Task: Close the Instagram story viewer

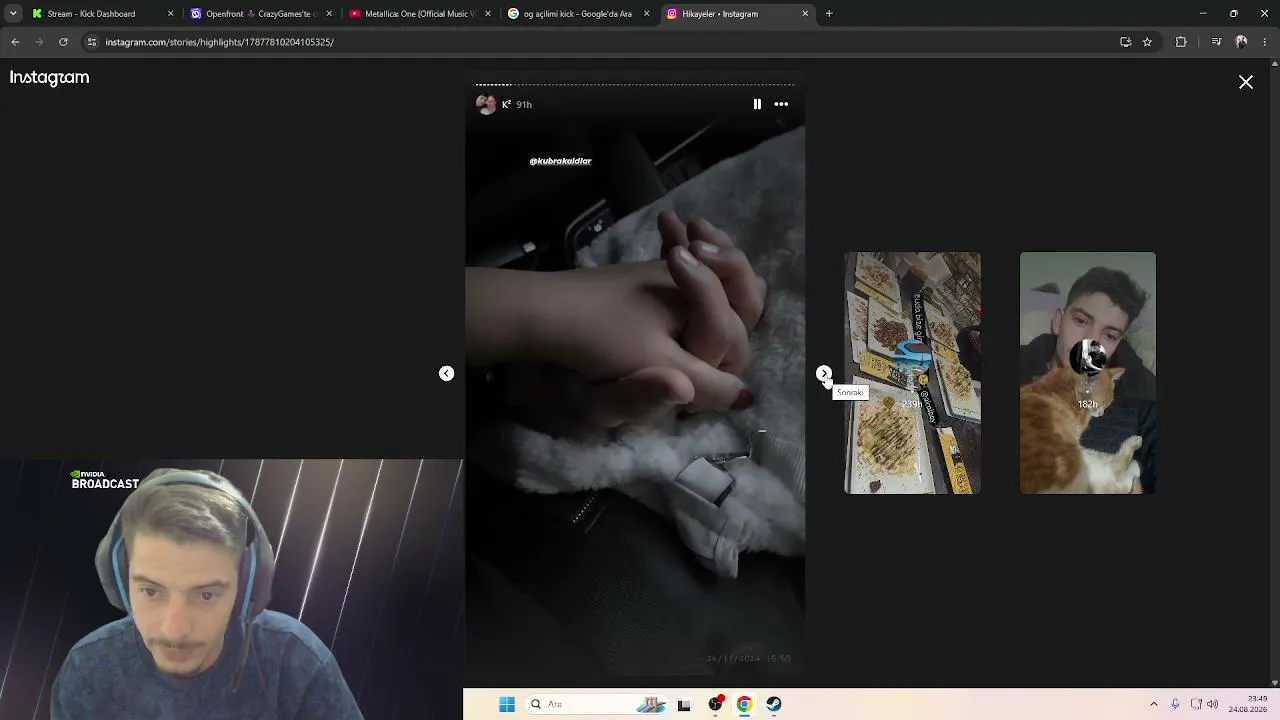Action: click(x=1246, y=82)
